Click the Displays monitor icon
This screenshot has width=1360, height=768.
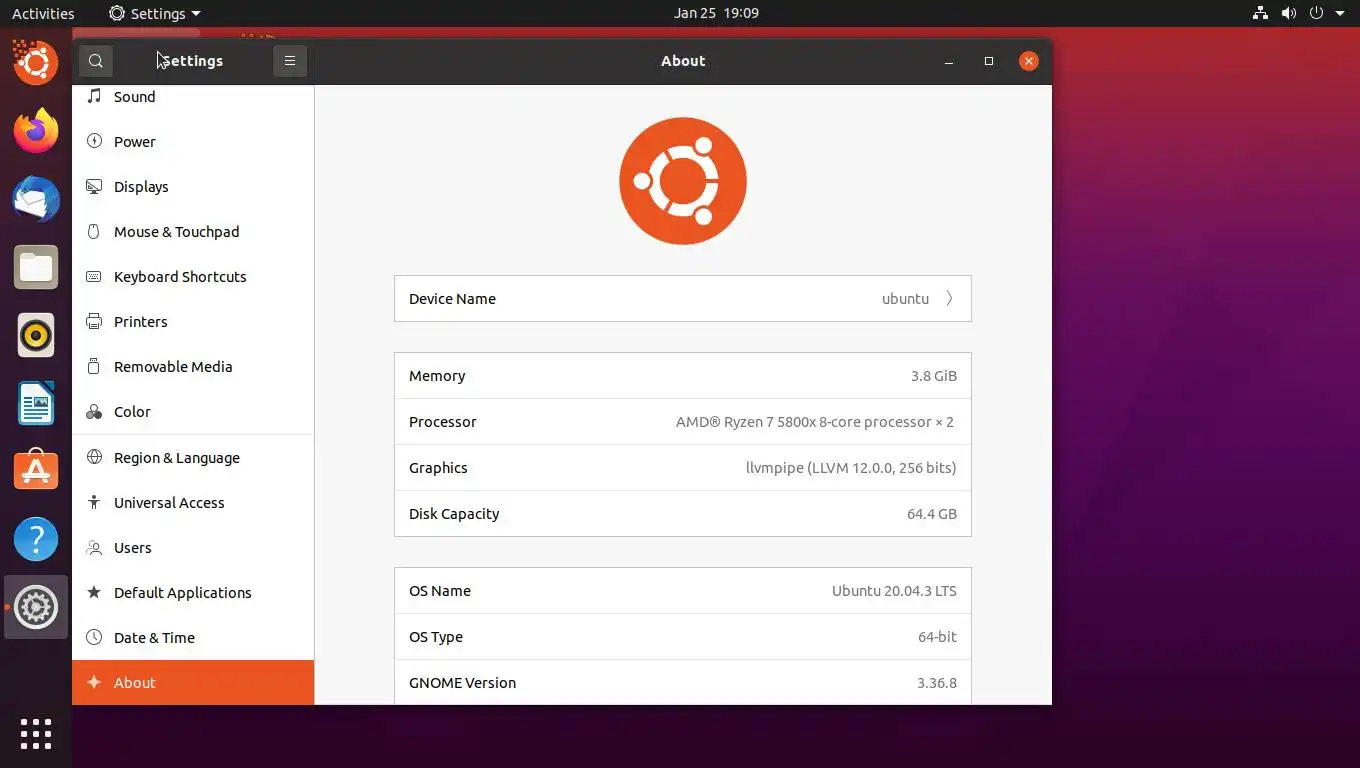(94, 186)
